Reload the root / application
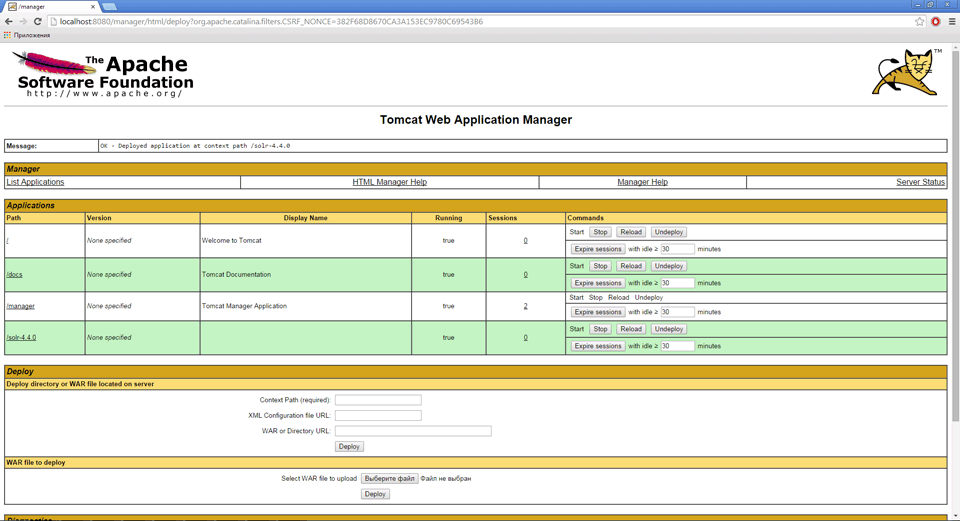The width and height of the screenshot is (960, 521). click(630, 232)
